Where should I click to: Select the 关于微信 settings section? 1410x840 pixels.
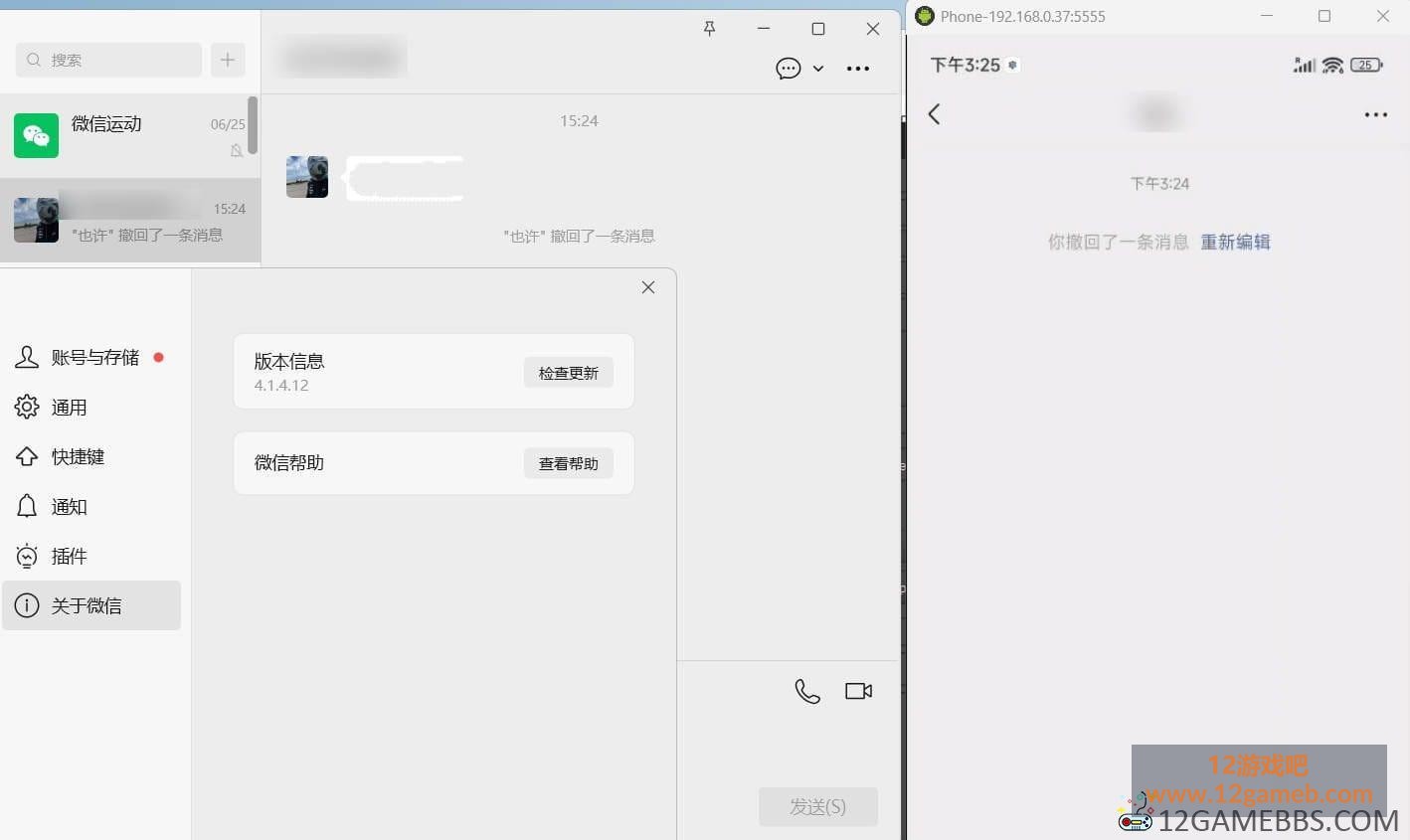[x=90, y=605]
